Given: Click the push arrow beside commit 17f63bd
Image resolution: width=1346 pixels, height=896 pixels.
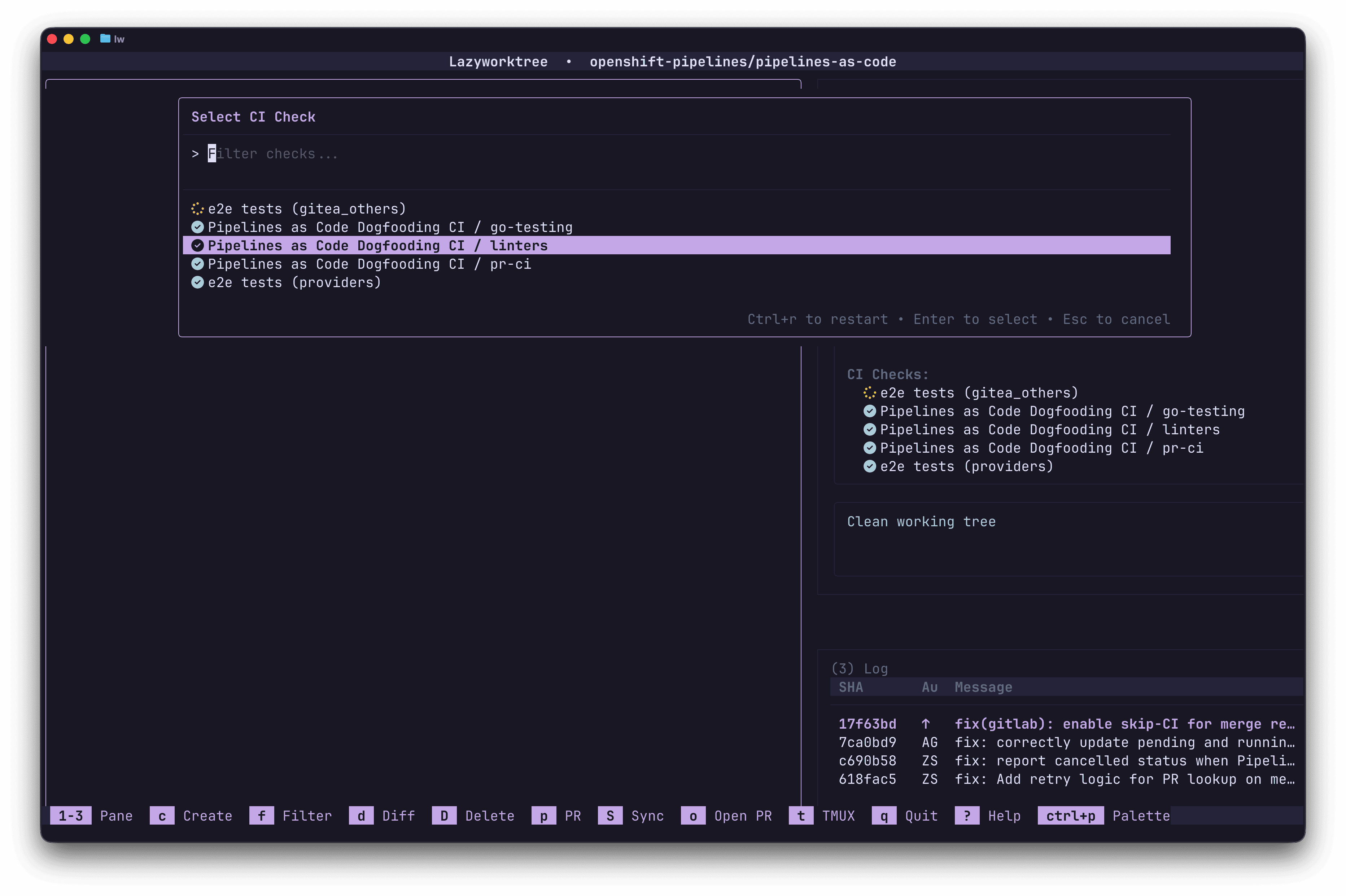Looking at the screenshot, I should click(x=927, y=724).
